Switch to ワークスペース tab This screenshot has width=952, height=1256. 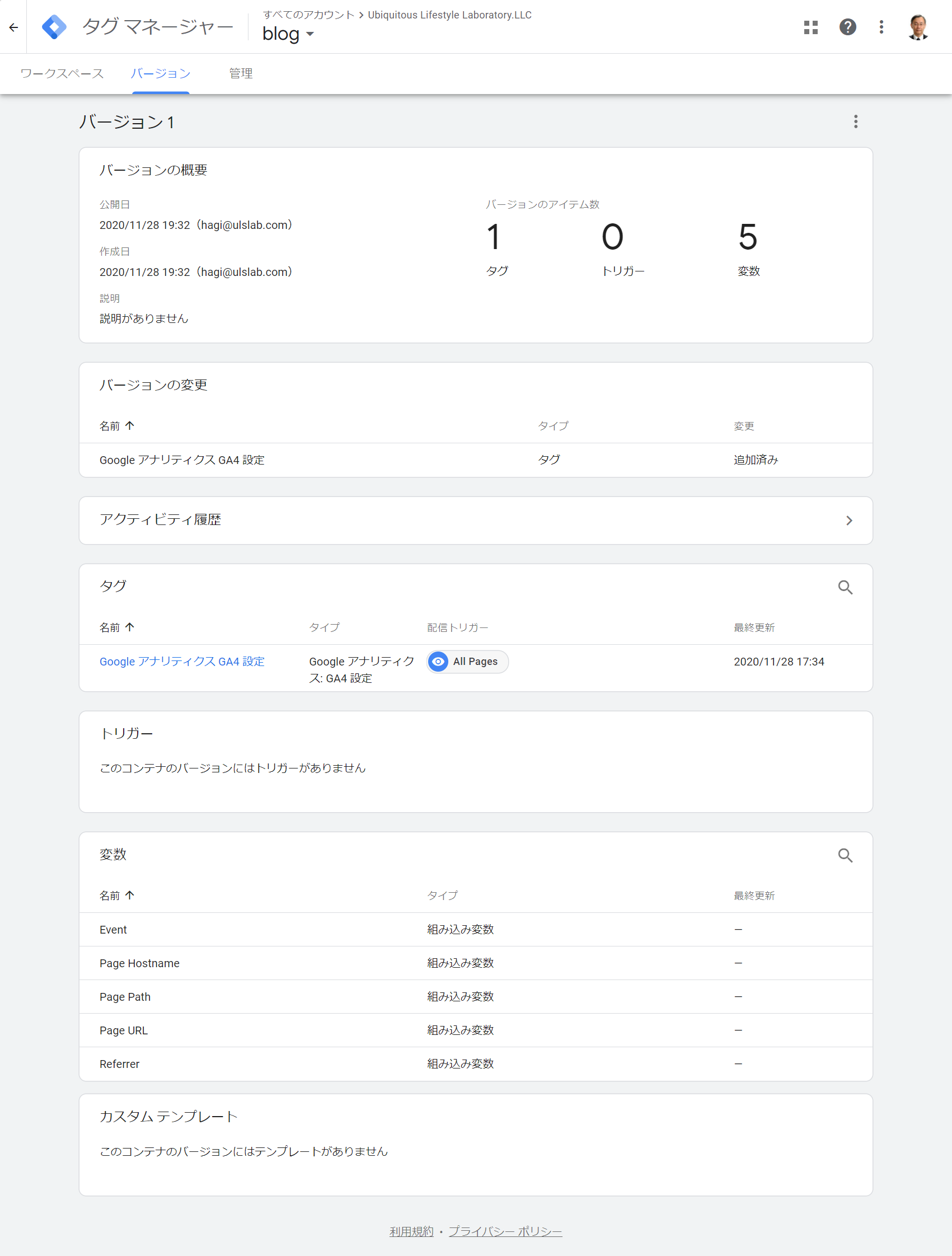(x=62, y=73)
